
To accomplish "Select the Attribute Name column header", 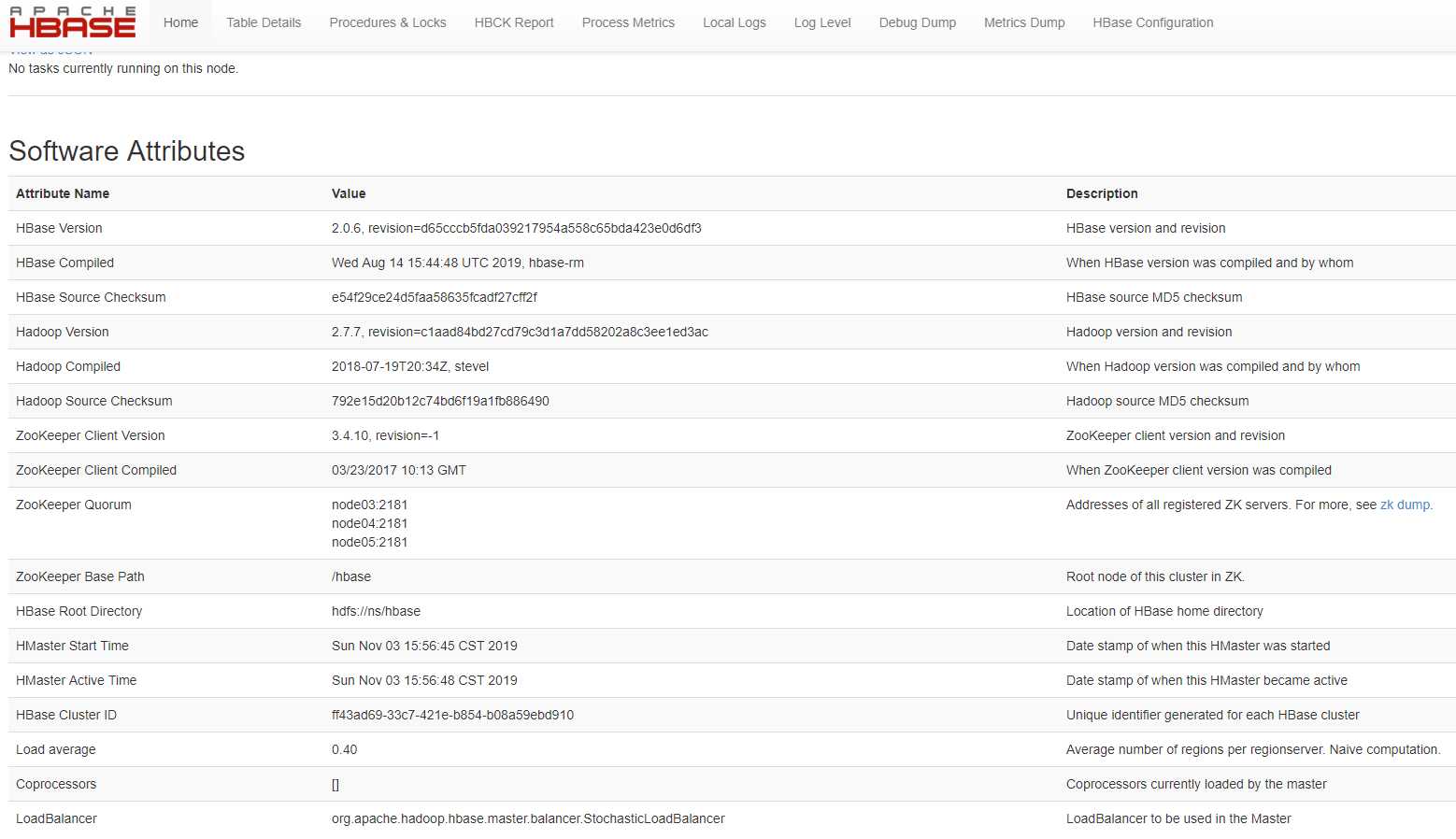I will click(63, 193).
